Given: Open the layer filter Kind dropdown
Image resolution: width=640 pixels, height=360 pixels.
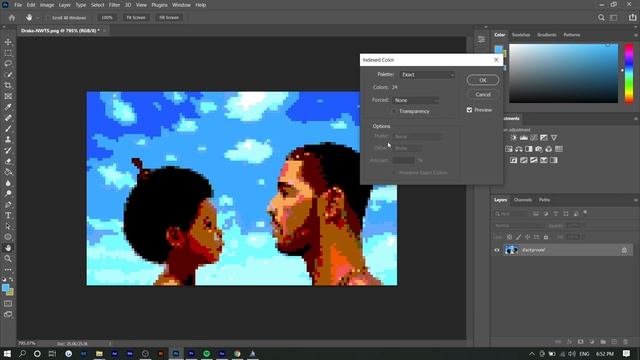Looking at the screenshot, I should [x=511, y=214].
